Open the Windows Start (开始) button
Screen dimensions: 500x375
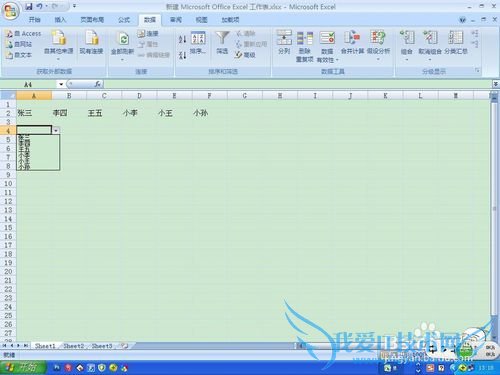coord(23,368)
